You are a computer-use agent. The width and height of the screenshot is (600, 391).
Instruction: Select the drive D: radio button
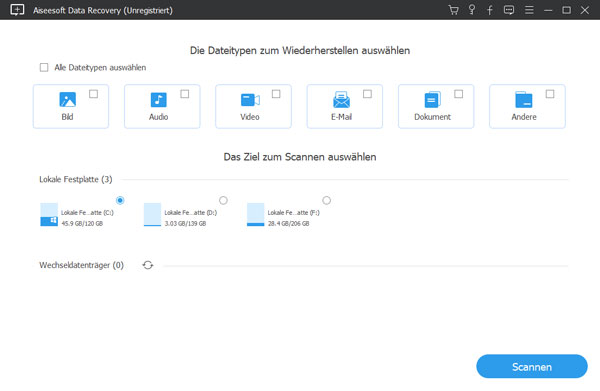tap(223, 200)
